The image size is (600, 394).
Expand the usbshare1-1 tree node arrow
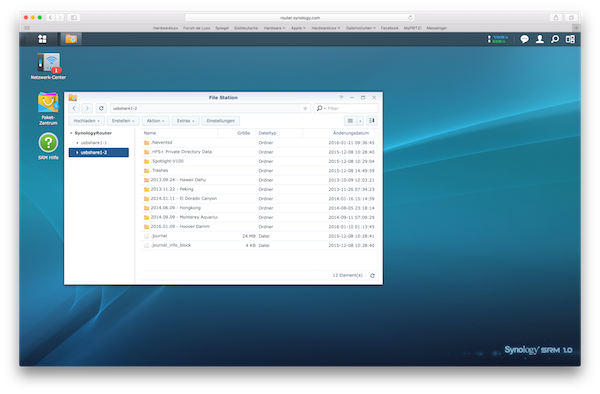pyautogui.click(x=77, y=143)
